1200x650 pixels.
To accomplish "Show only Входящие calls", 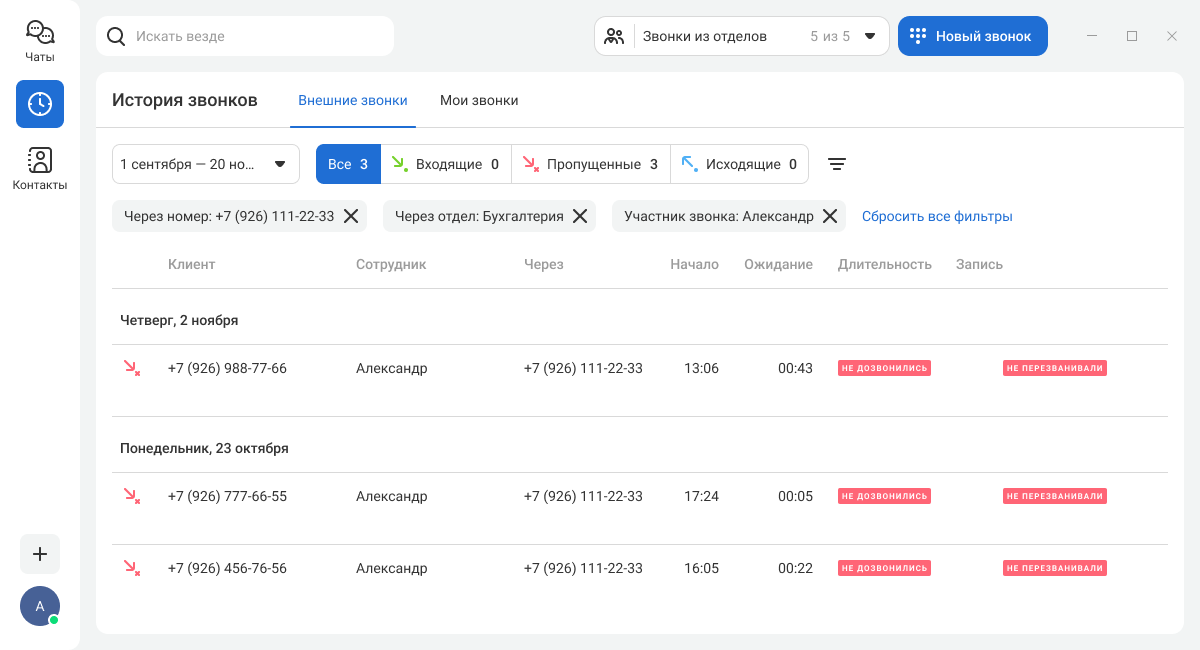I will pyautogui.click(x=445, y=164).
